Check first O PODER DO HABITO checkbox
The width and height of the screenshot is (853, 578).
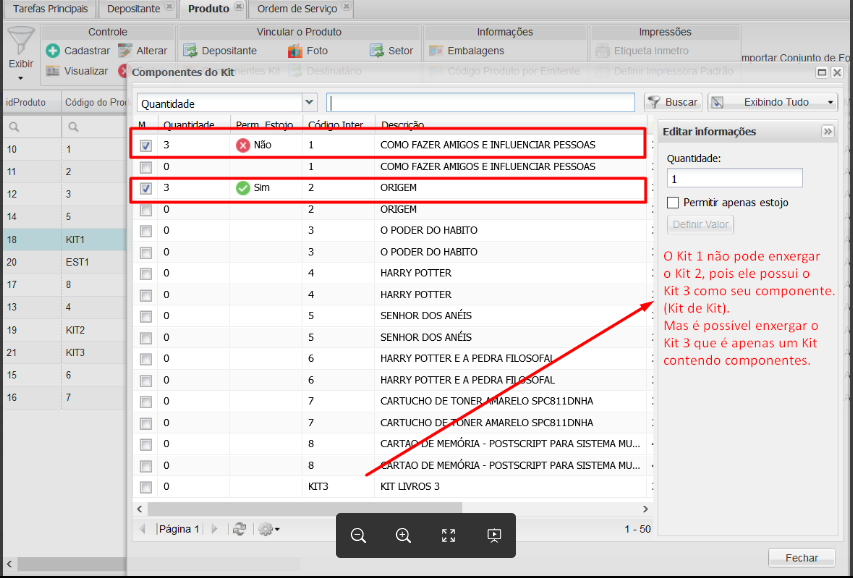tap(146, 231)
